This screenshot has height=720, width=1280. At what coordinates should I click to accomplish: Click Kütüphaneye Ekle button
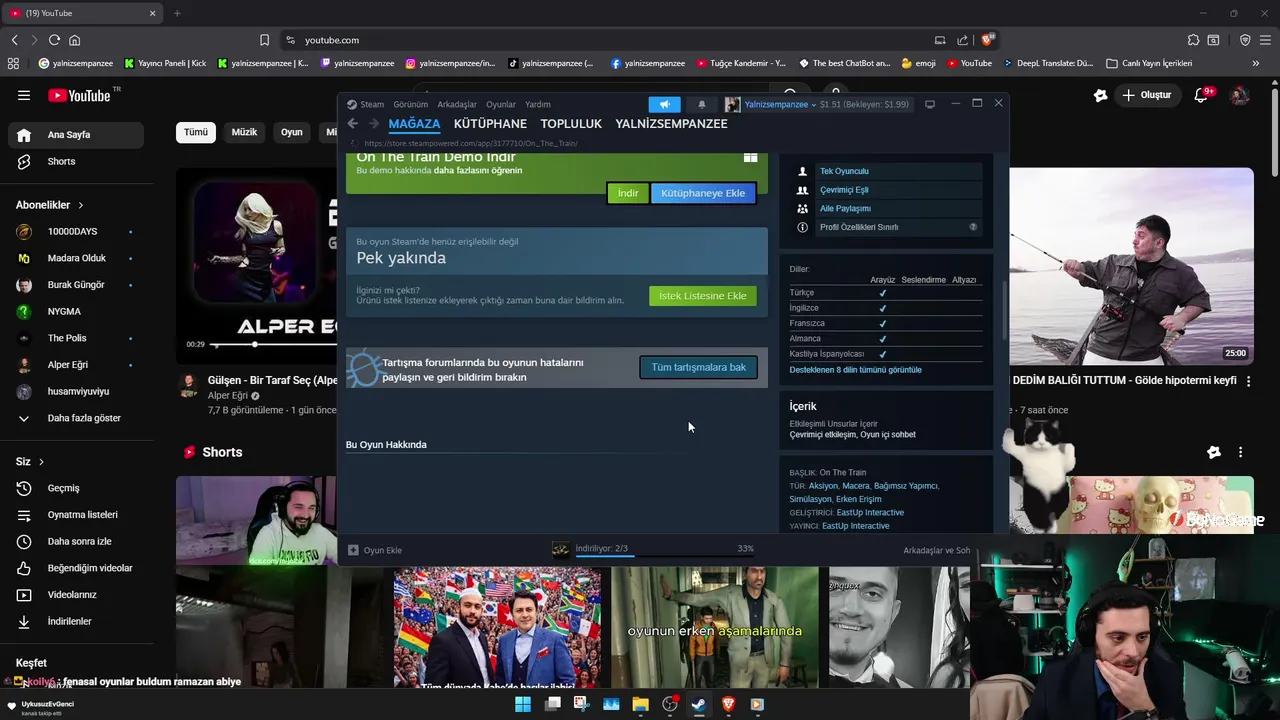point(703,193)
